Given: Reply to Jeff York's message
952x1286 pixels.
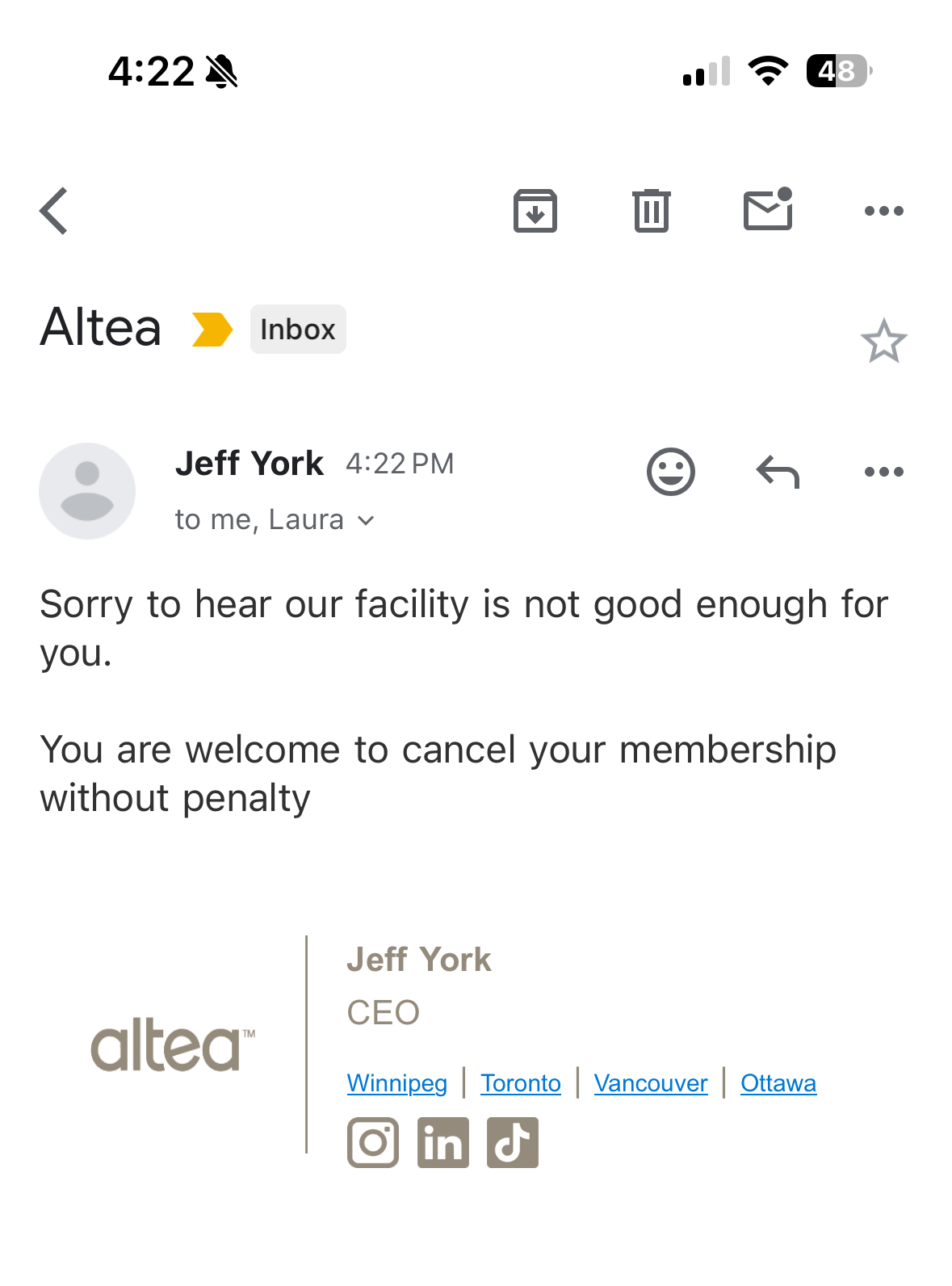Looking at the screenshot, I should (x=778, y=472).
